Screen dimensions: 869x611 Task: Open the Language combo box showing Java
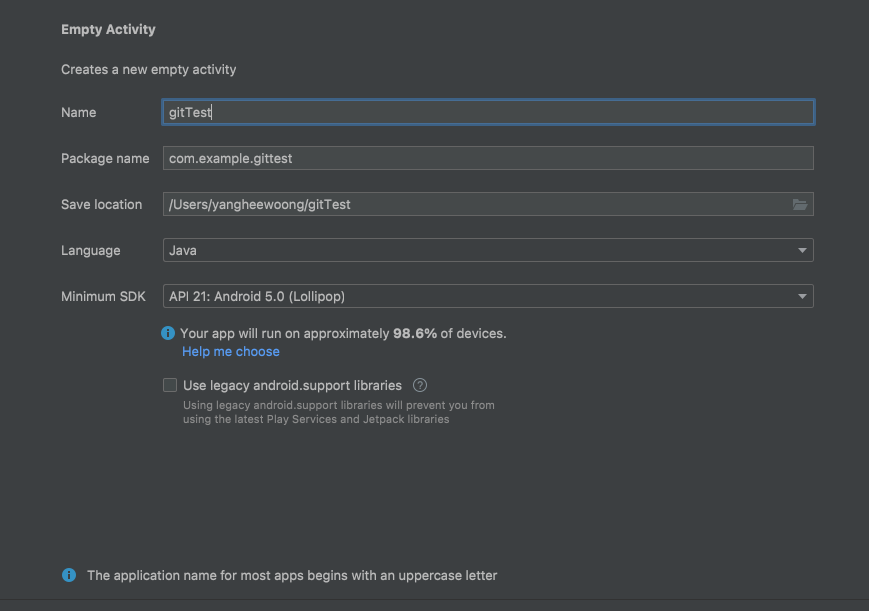coord(480,251)
